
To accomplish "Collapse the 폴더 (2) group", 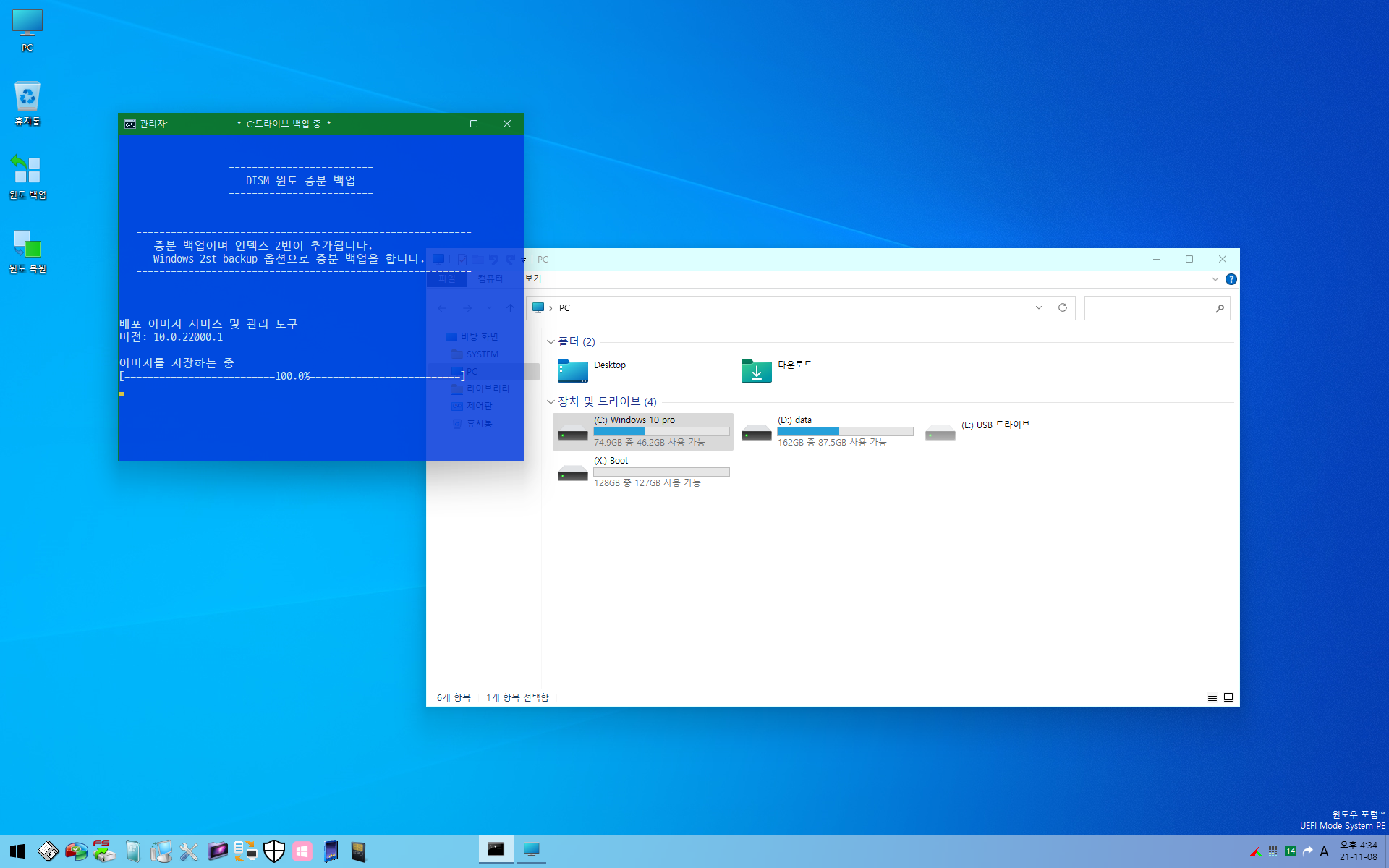I will [551, 341].
